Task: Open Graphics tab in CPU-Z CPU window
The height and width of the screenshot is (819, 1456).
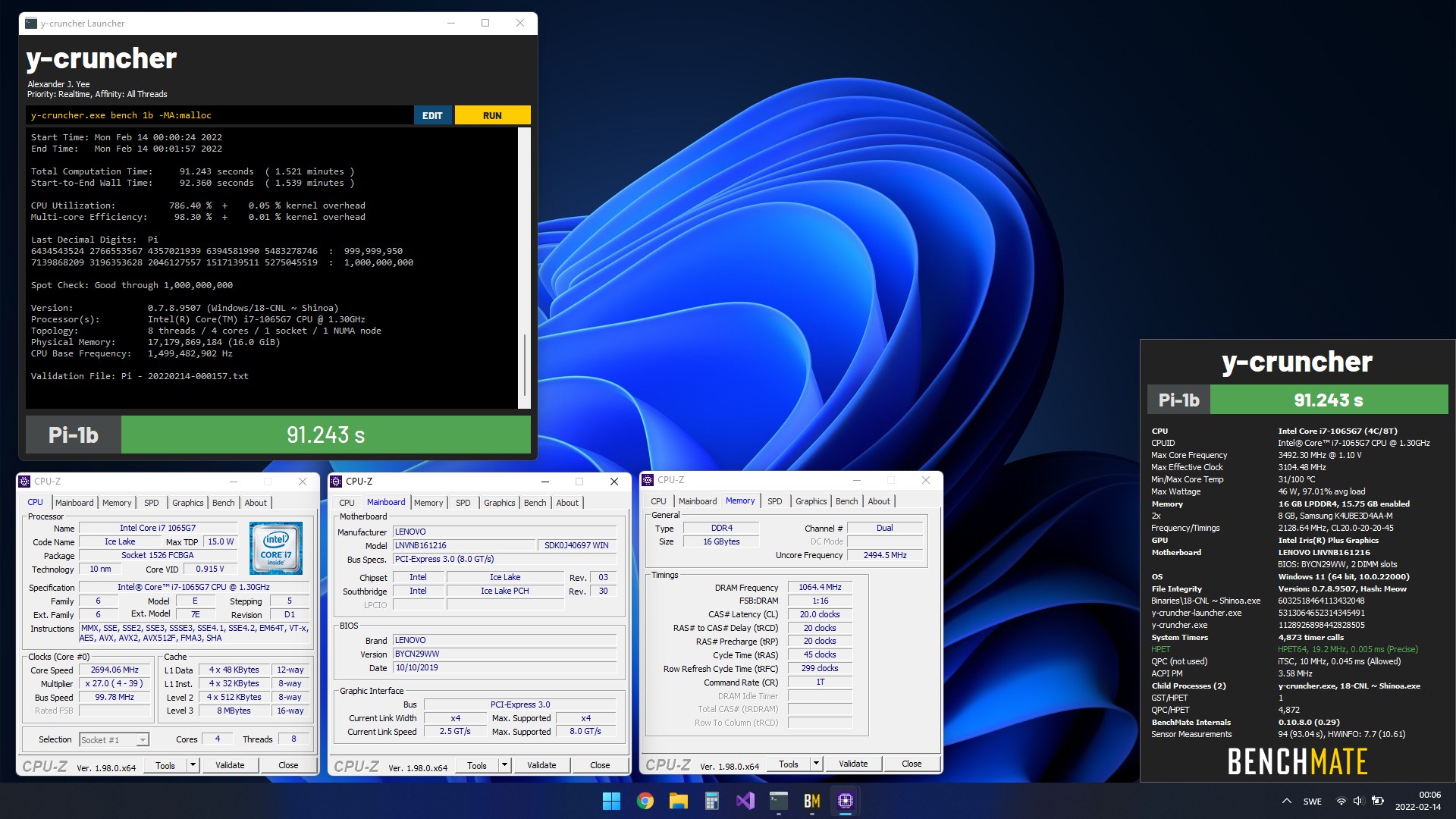Action: 187,503
